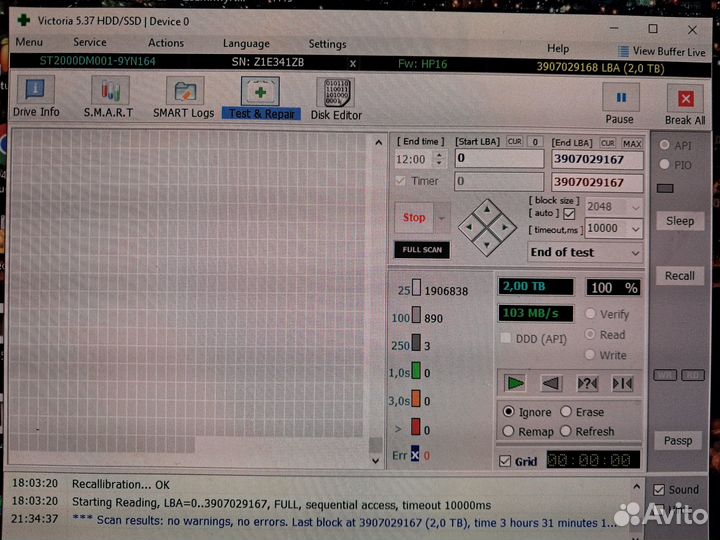Open the timeout ms dropdown

point(634,228)
